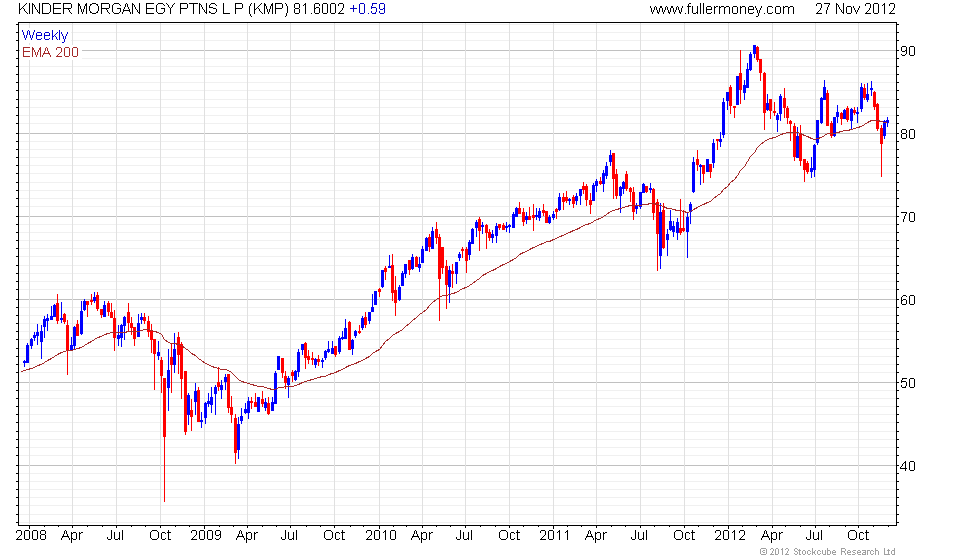980x560 pixels.
Task: Click the 2010 year label on the time axis
Action: 381,535
